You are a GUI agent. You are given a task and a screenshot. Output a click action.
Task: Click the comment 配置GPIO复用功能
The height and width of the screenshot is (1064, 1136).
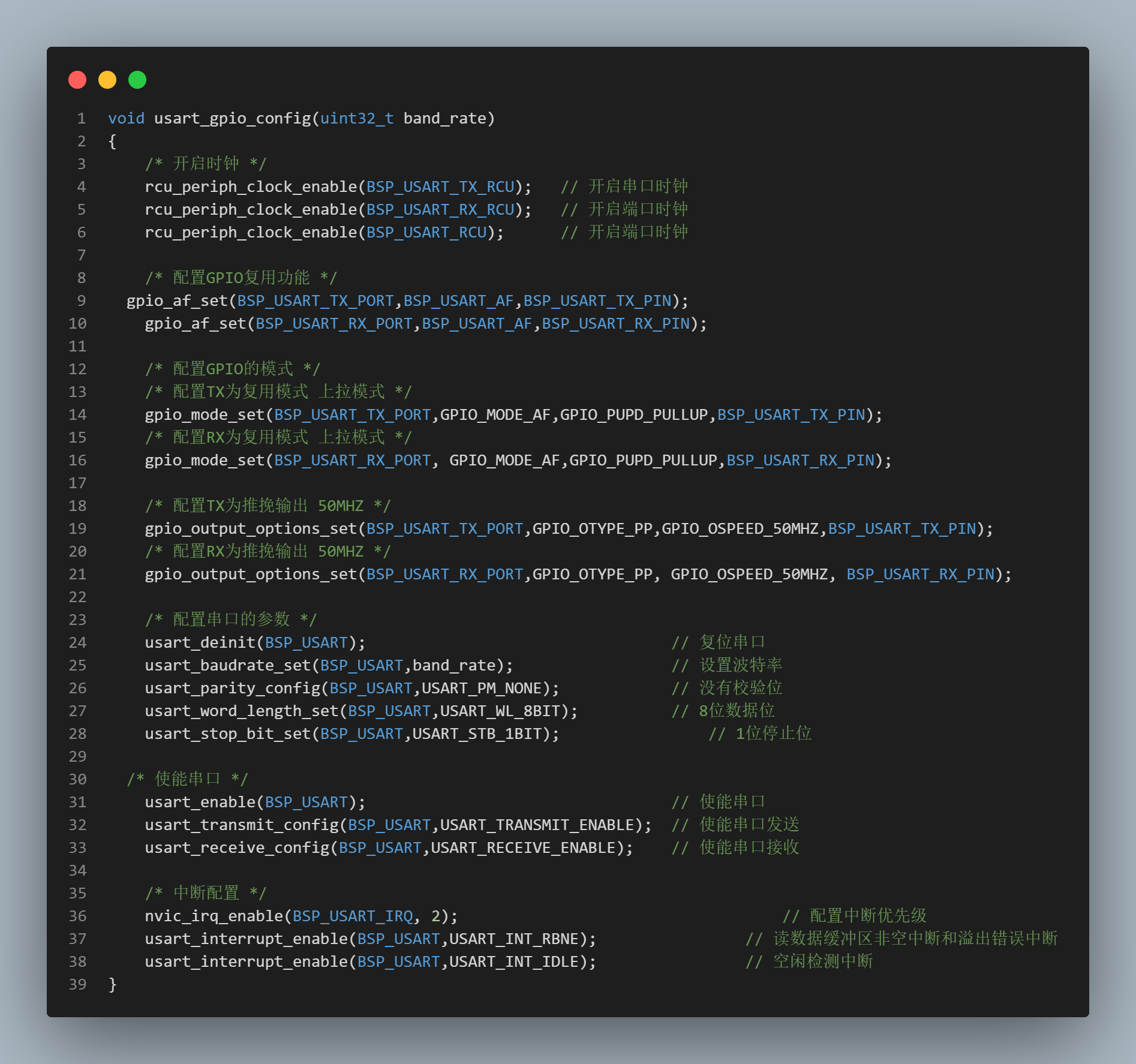pyautogui.click(x=241, y=278)
